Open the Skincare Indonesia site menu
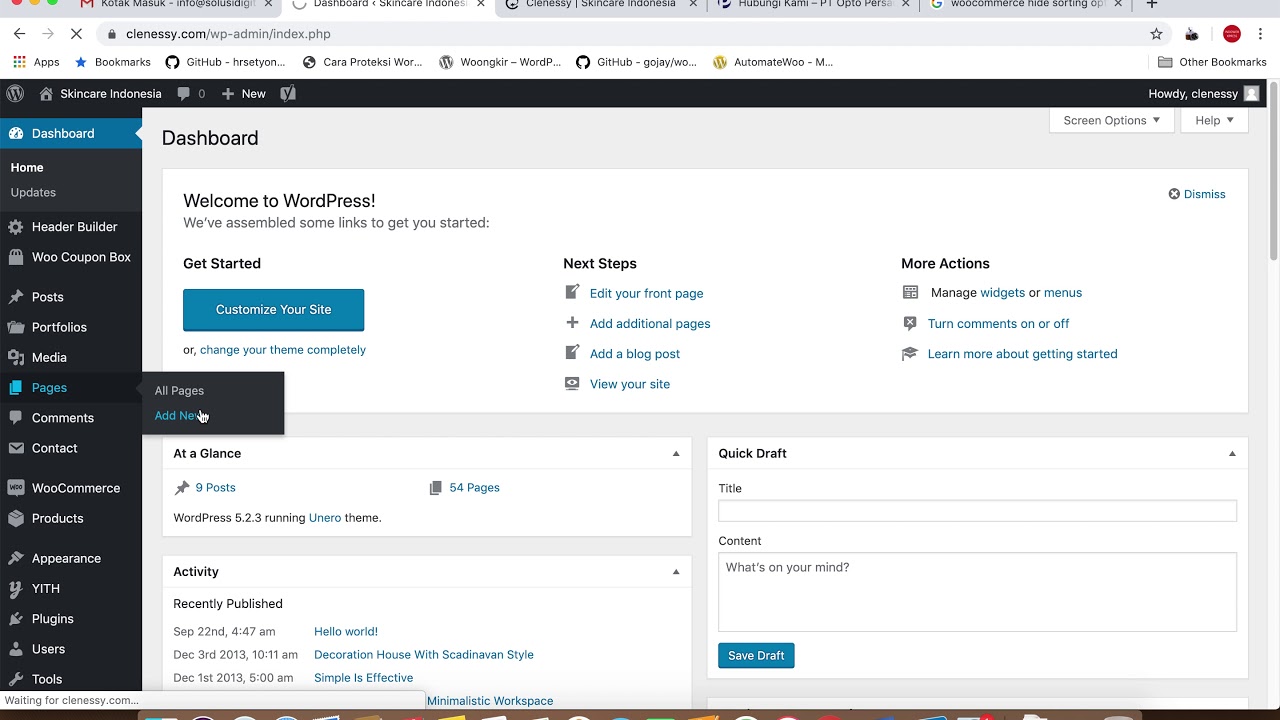The width and height of the screenshot is (1280, 720). [100, 93]
